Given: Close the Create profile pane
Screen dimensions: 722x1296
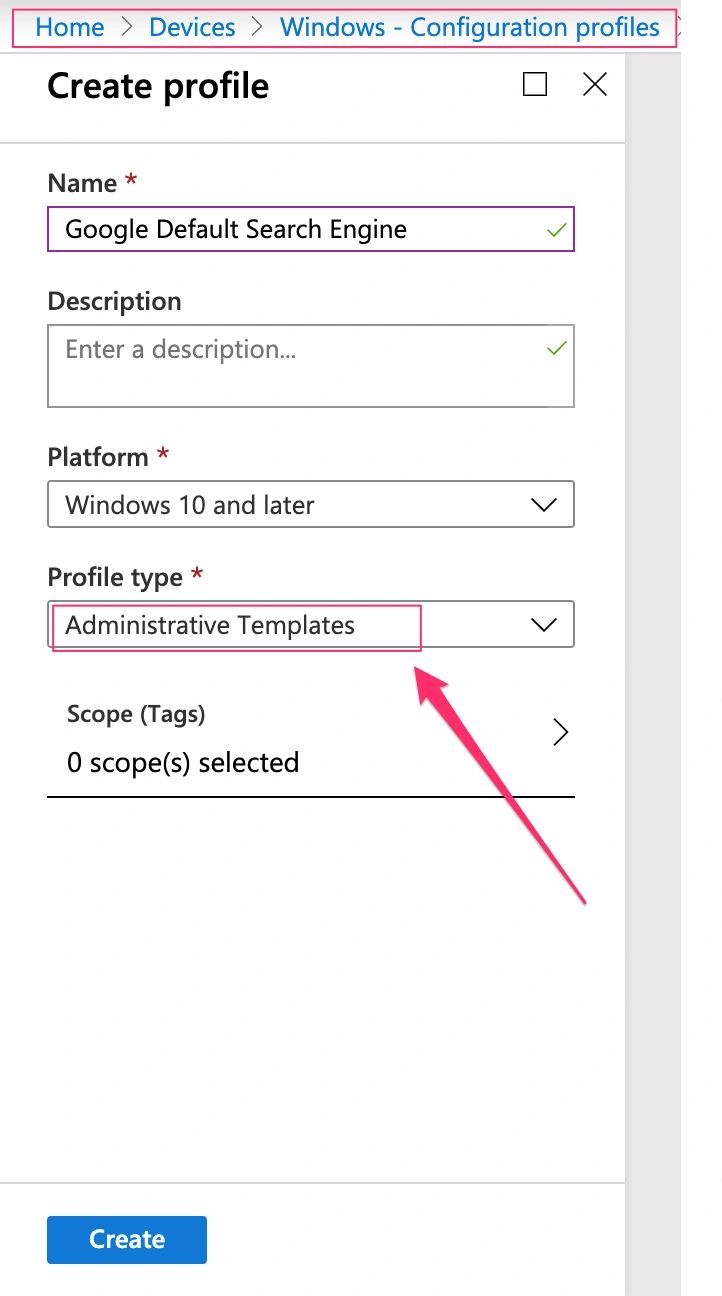Looking at the screenshot, I should coord(595,85).
